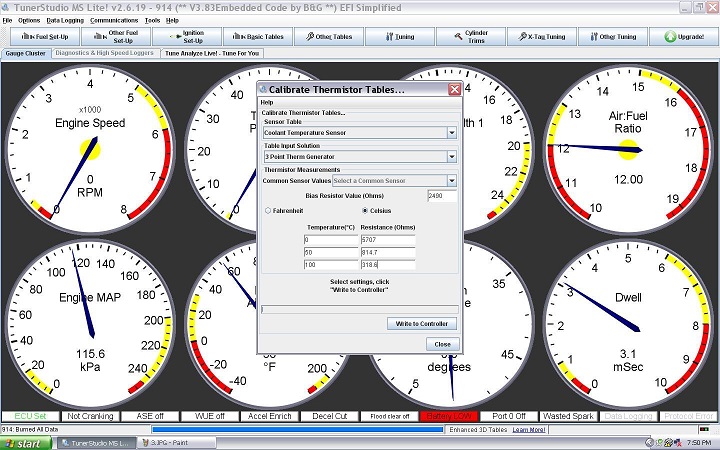Open the Tuning toolbar button
The image size is (720, 450).
click(x=400, y=37)
